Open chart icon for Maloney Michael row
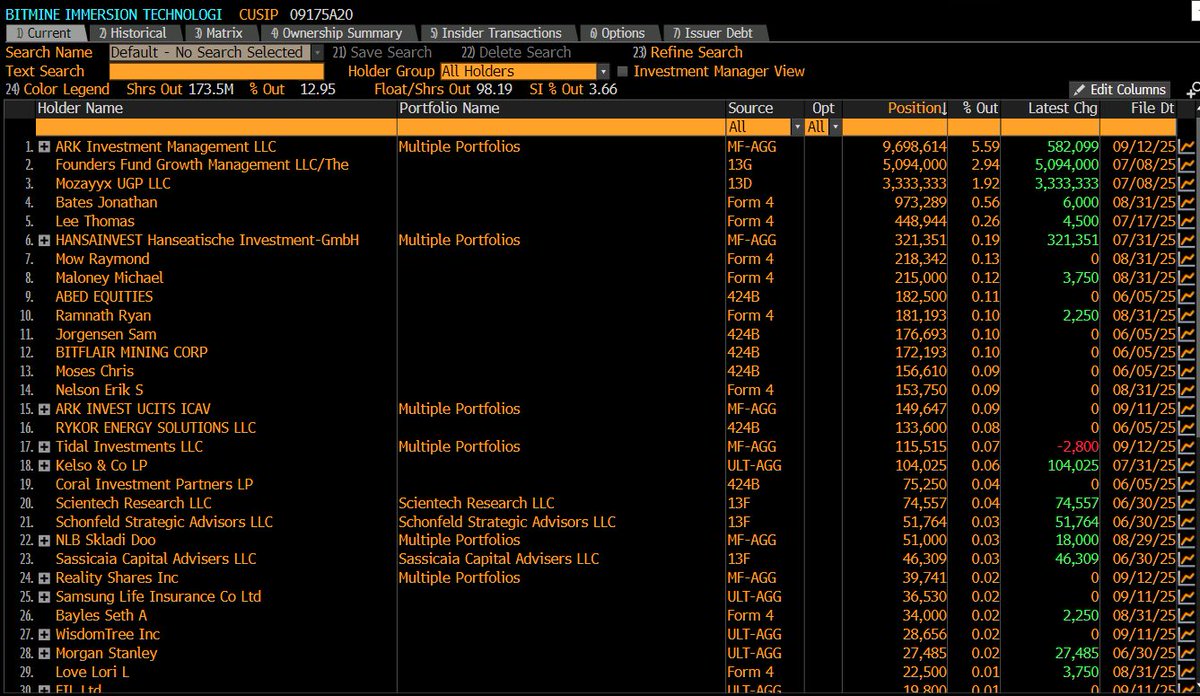The image size is (1200, 696). click(1188, 278)
